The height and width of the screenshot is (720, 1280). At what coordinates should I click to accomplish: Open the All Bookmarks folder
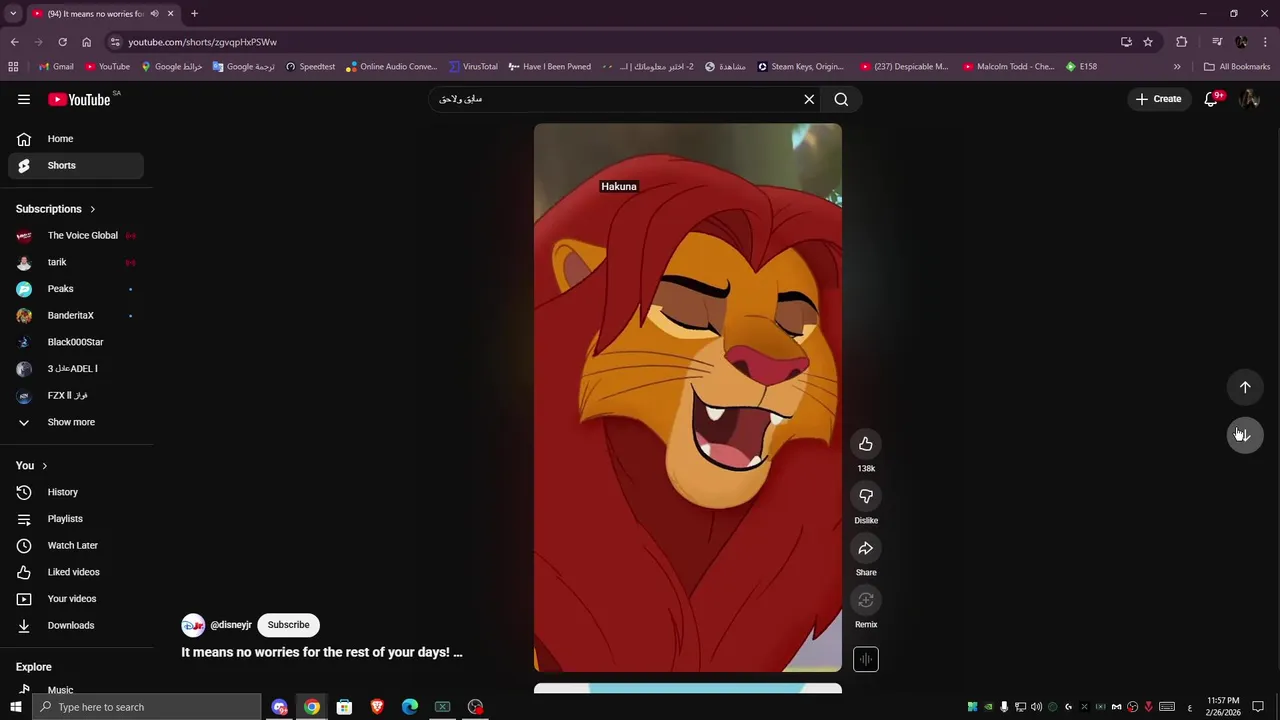tap(1237, 67)
